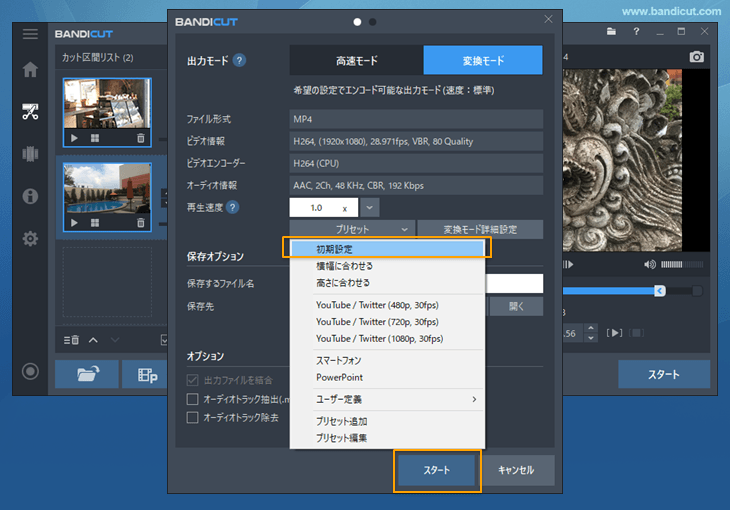Select second dialog page indicator dot
730x510 pixels.
pyautogui.click(x=372, y=22)
